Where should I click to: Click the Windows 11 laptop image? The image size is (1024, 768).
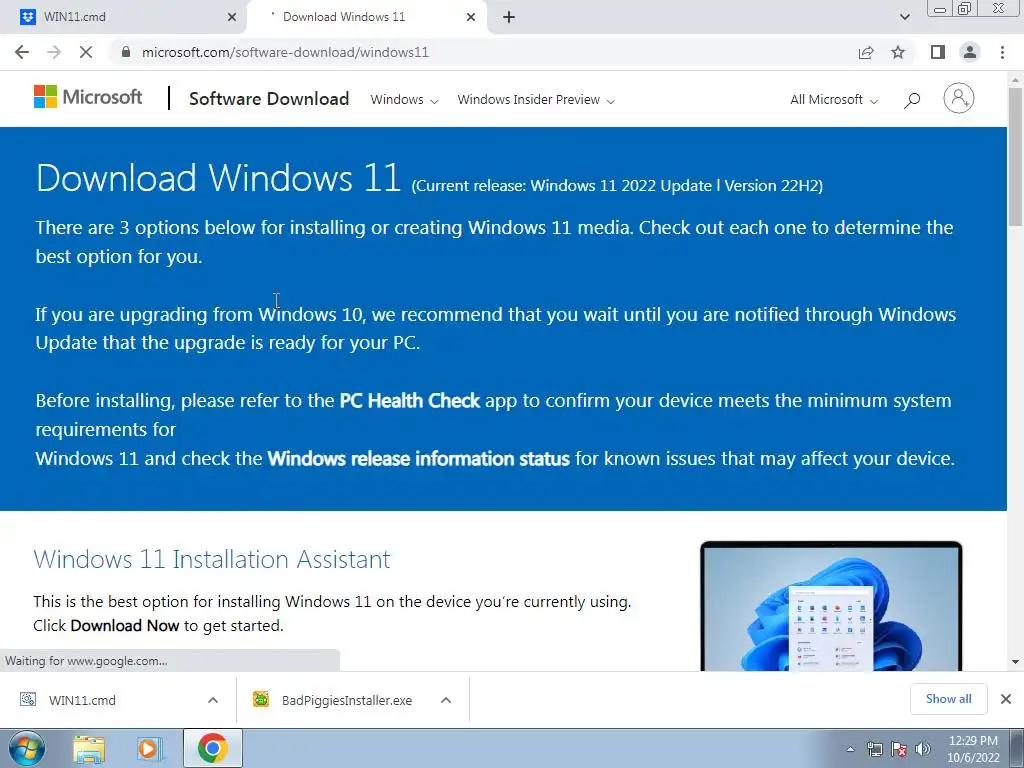point(831,606)
